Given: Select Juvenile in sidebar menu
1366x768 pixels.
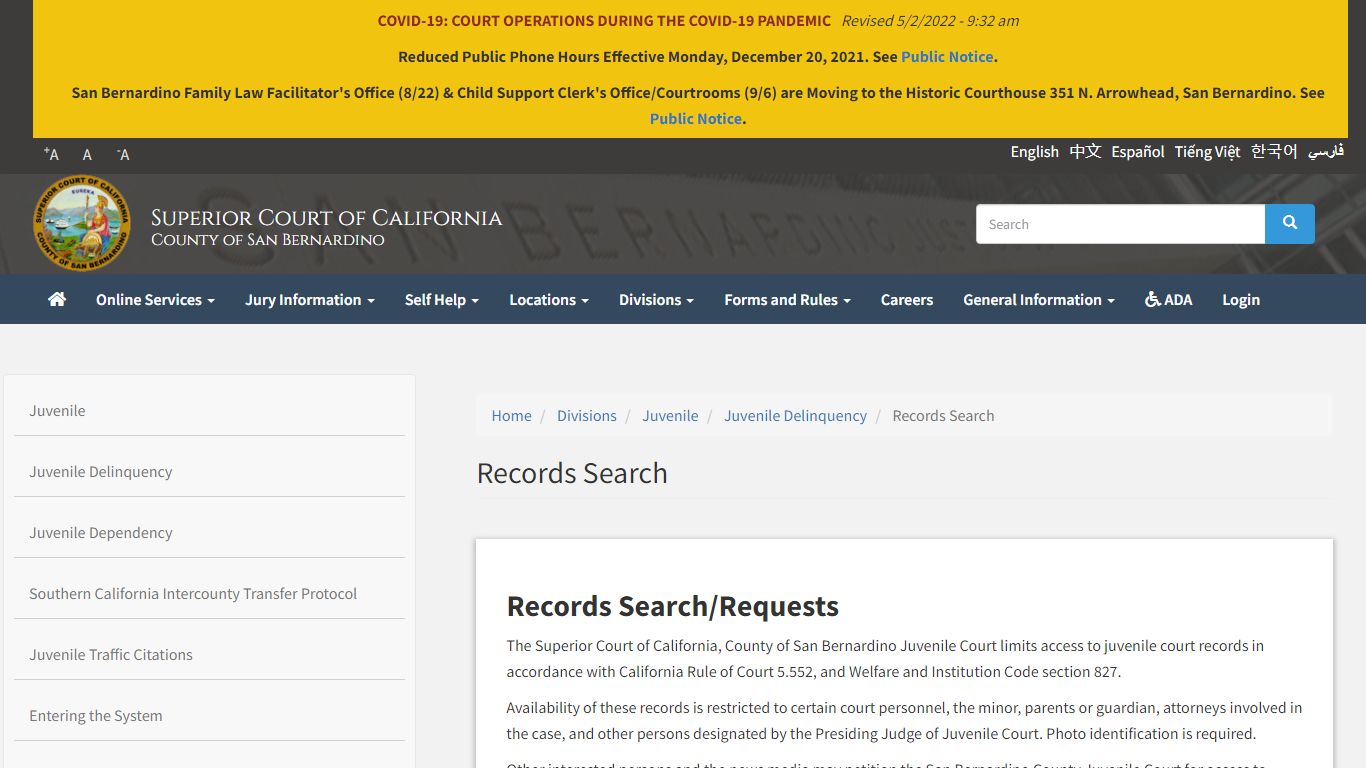Looking at the screenshot, I should [209, 411].
